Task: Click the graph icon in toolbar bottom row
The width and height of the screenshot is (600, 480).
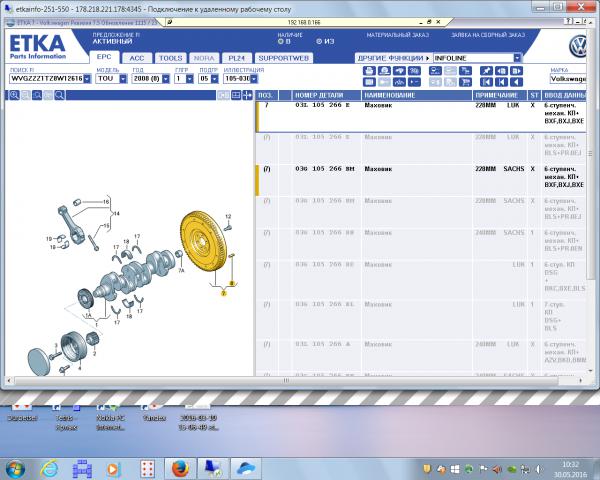Action: coord(399,82)
